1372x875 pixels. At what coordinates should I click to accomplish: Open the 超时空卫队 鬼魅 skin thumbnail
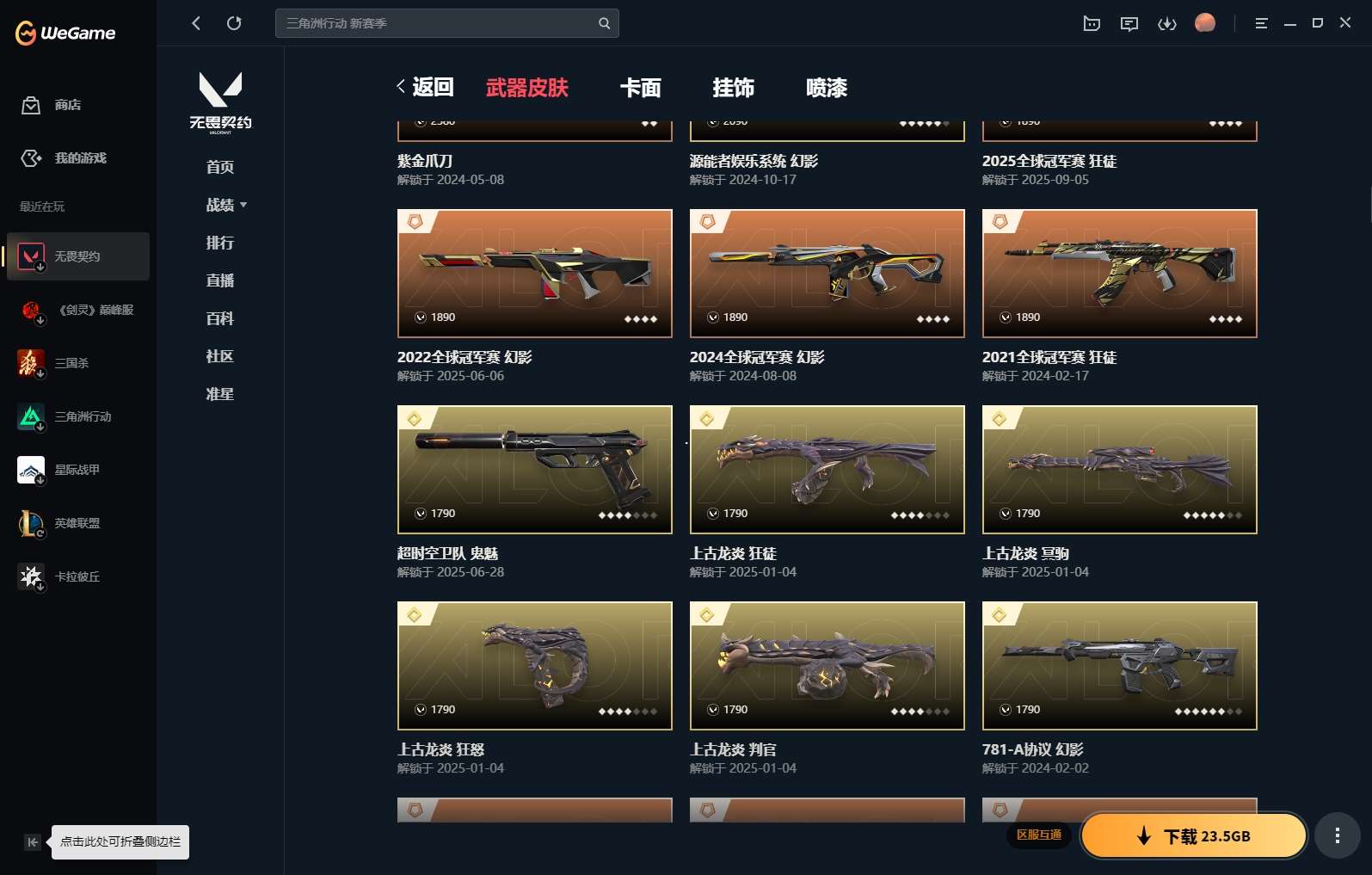point(534,470)
